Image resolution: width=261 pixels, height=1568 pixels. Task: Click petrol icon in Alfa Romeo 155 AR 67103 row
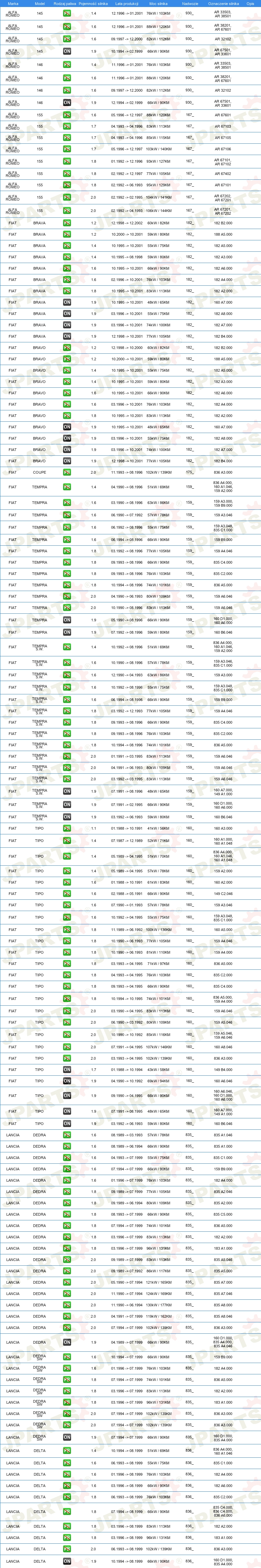point(67,127)
